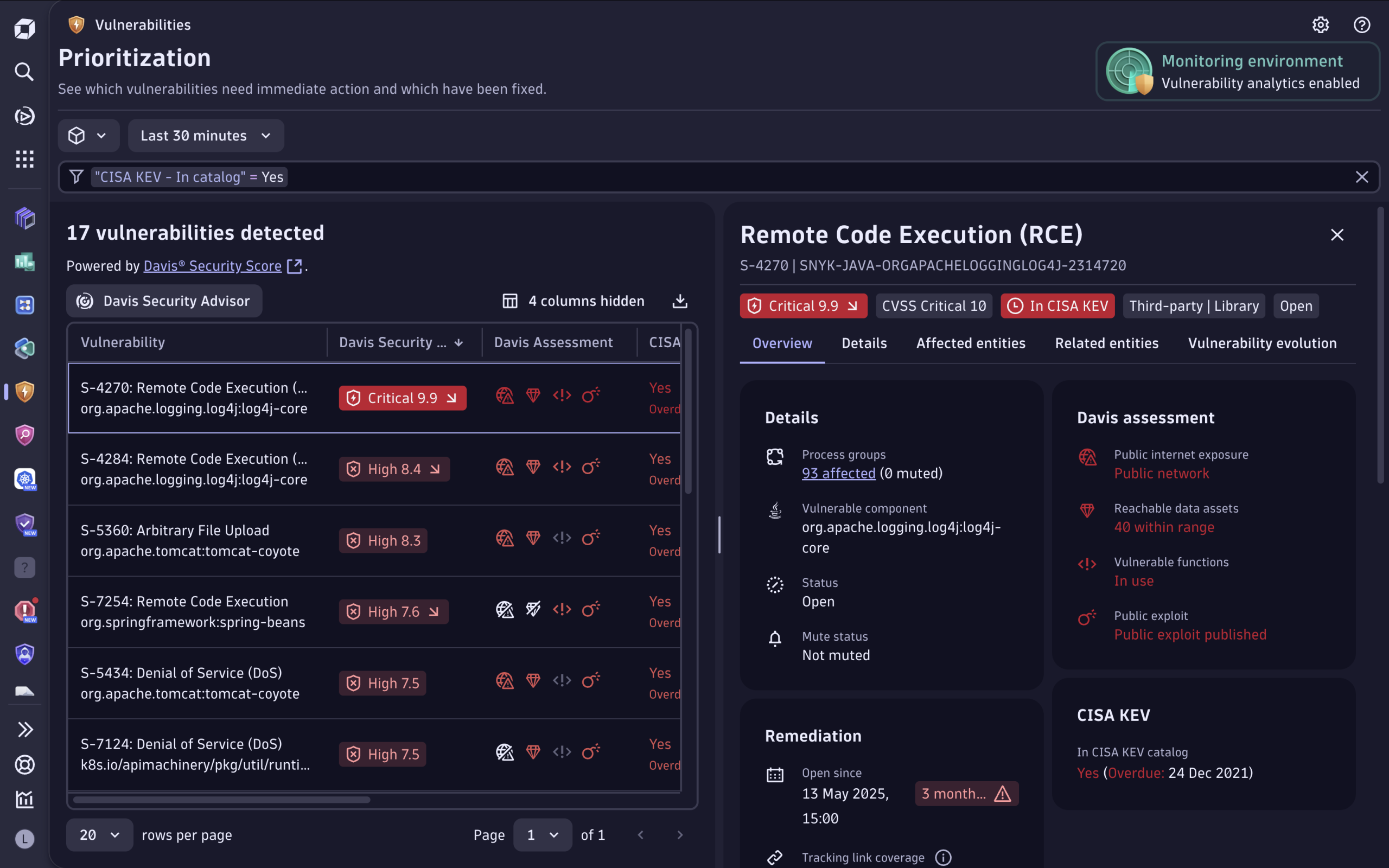Screen dimensions: 1389x868
Task: Expand the Last 30 minutes time range dropdown
Action: tap(206, 136)
